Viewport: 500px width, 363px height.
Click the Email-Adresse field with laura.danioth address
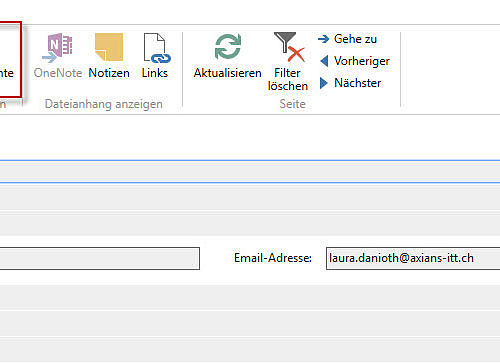pos(413,258)
